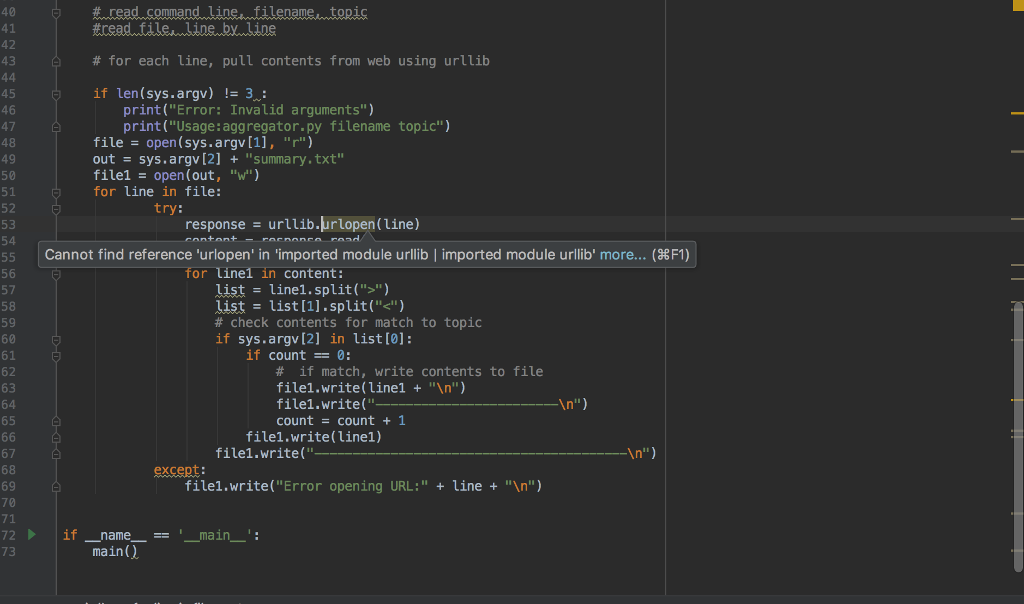
Task: Click the underlined 'list' on line 57
Action: pyautogui.click(x=230, y=290)
